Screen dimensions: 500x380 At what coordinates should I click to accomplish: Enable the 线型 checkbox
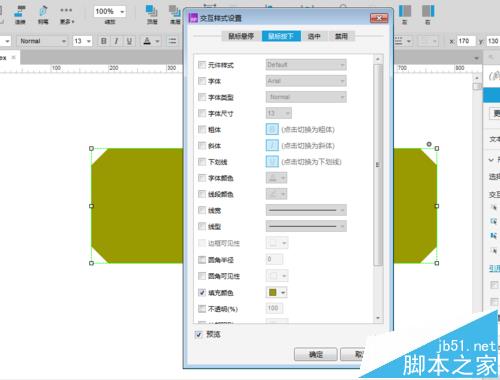pyautogui.click(x=202, y=226)
